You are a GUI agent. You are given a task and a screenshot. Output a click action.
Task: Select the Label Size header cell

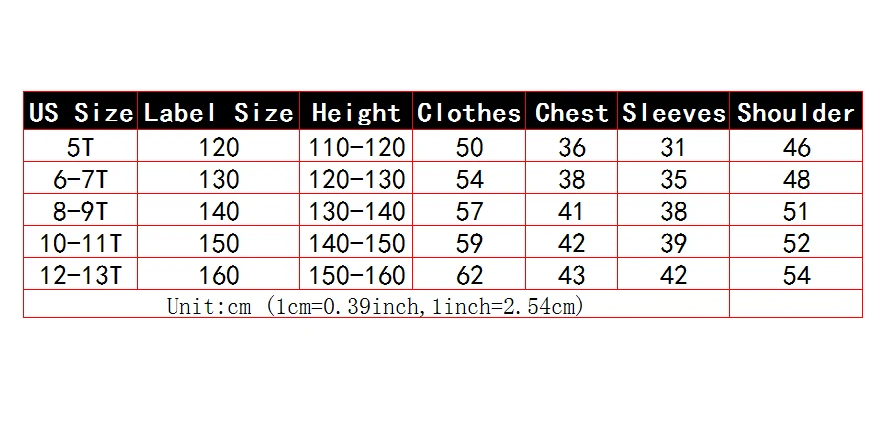click(218, 111)
